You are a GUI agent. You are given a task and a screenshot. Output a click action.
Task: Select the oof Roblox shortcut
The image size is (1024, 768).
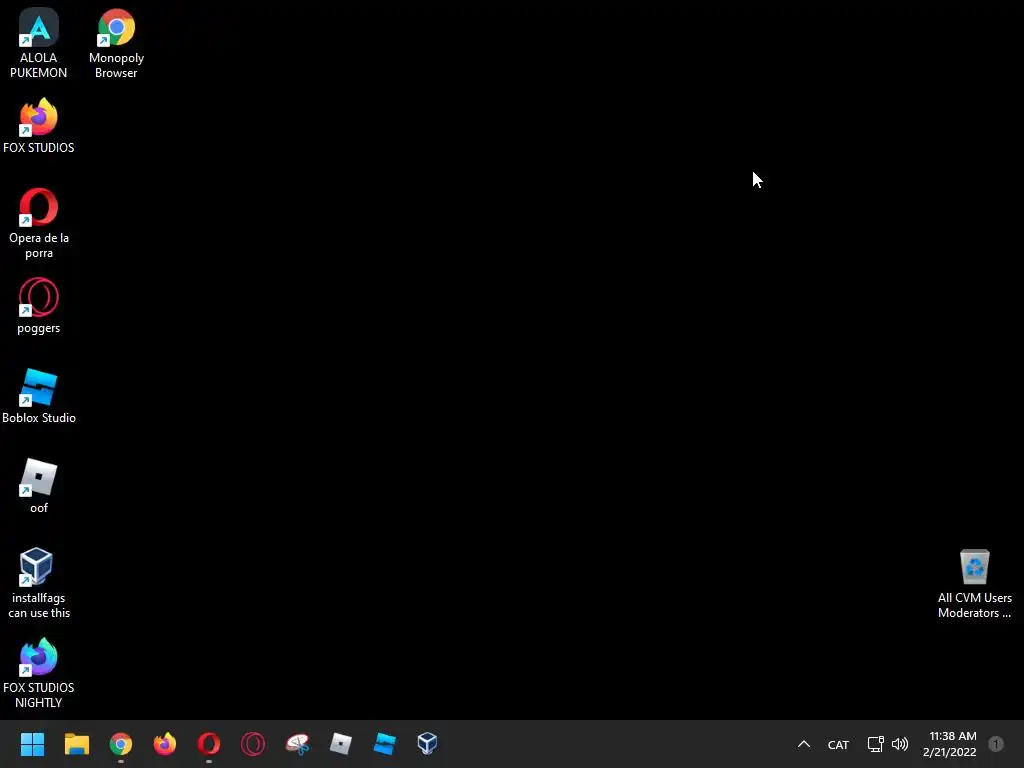tap(39, 486)
